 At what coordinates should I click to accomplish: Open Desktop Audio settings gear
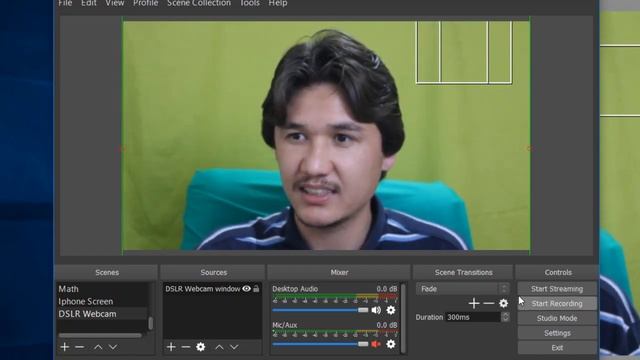click(391, 310)
